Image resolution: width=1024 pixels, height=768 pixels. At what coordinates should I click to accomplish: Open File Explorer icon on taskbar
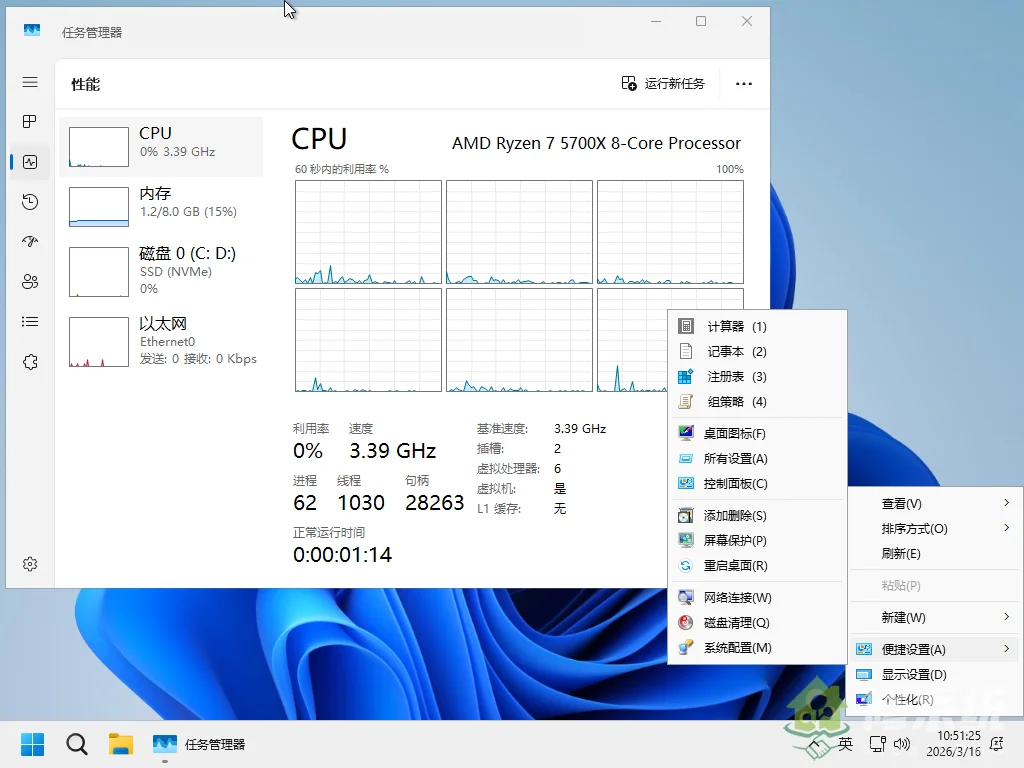tap(120, 744)
